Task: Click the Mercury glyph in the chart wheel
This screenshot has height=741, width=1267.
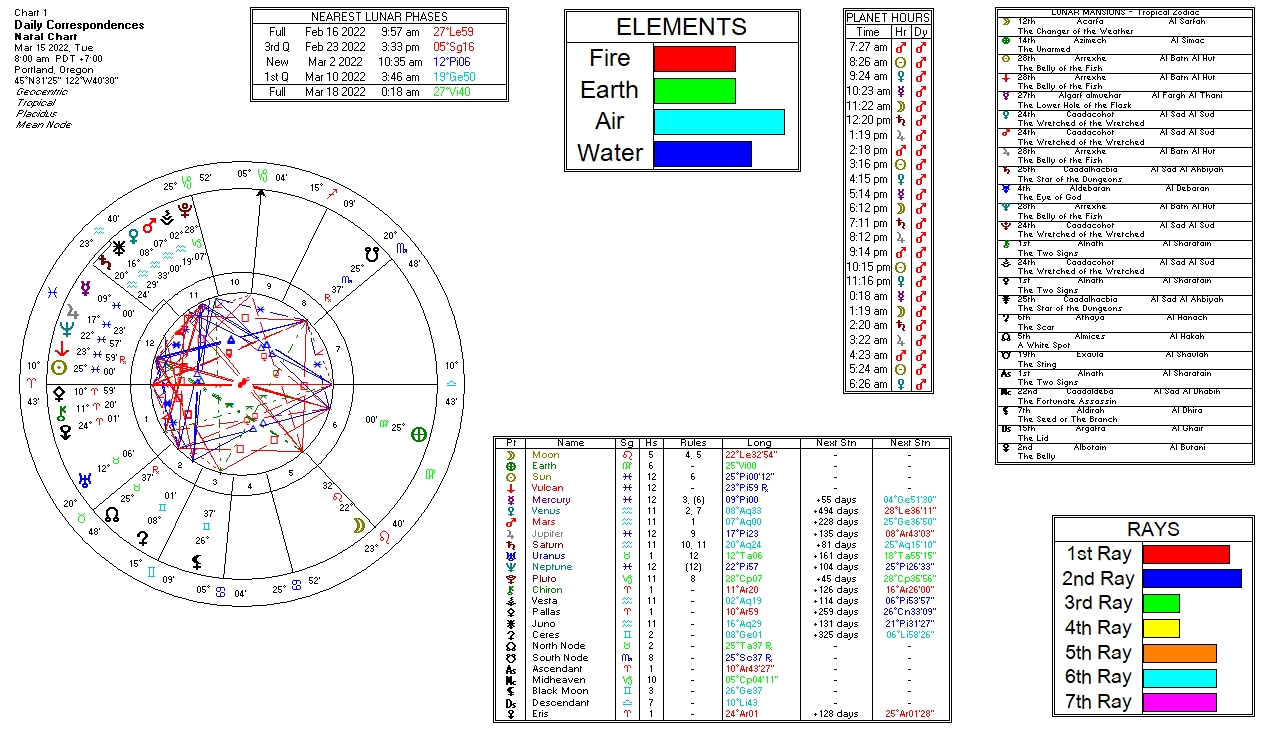Action: 86,288
